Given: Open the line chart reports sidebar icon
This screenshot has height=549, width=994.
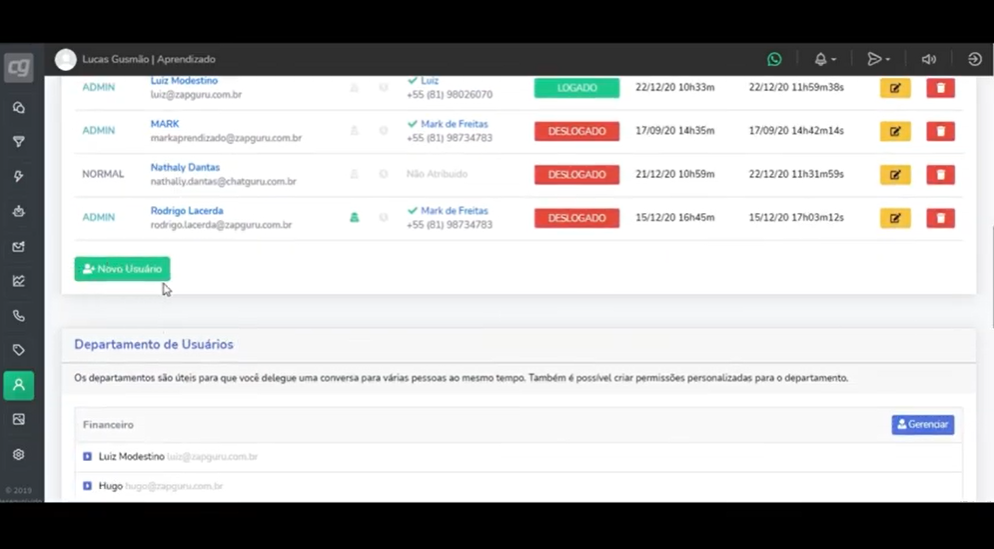Looking at the screenshot, I should 19,281.
